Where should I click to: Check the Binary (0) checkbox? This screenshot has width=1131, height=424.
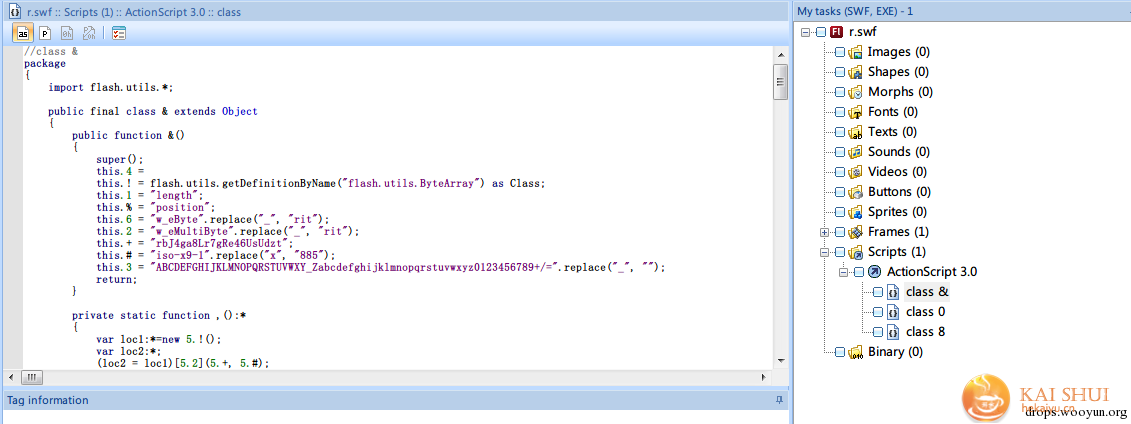(840, 352)
